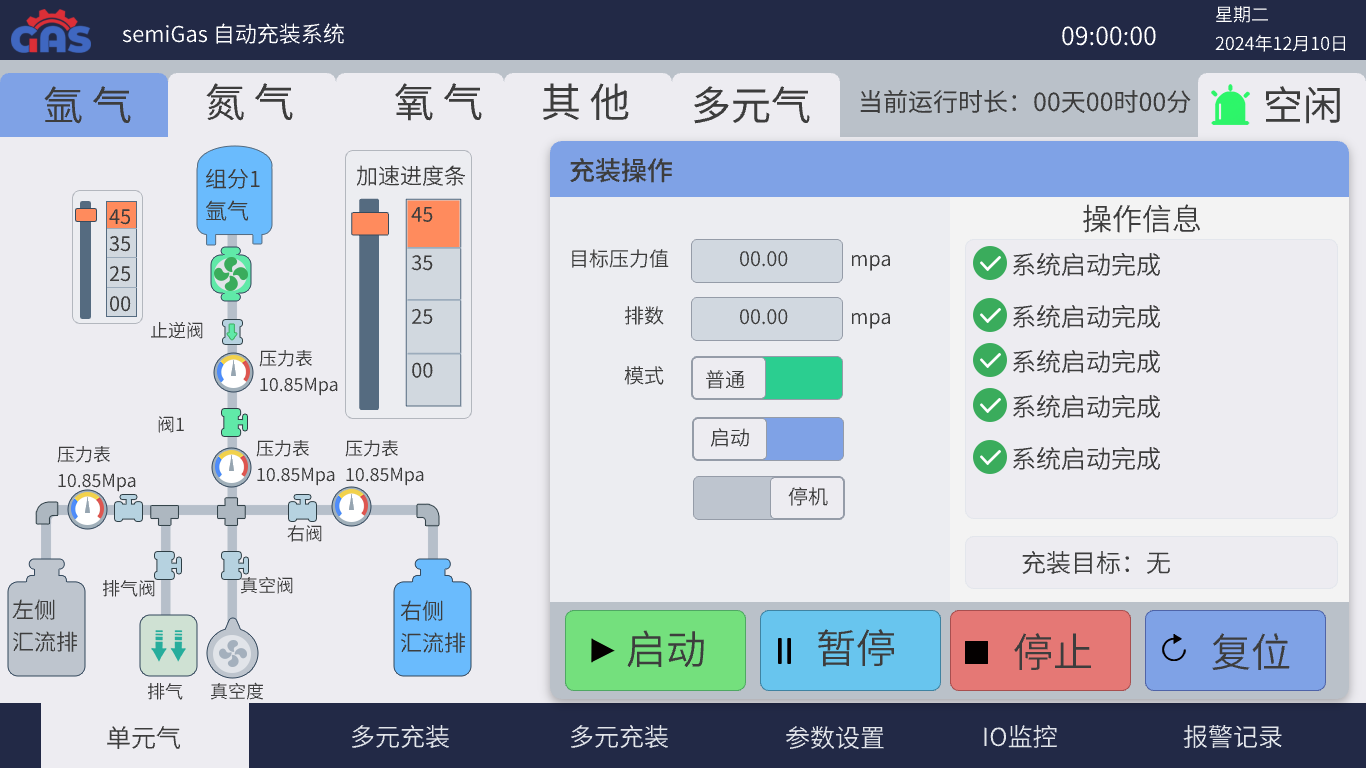Toggle the 模式 普通 switch
The width and height of the screenshot is (1366, 768).
coord(767,379)
